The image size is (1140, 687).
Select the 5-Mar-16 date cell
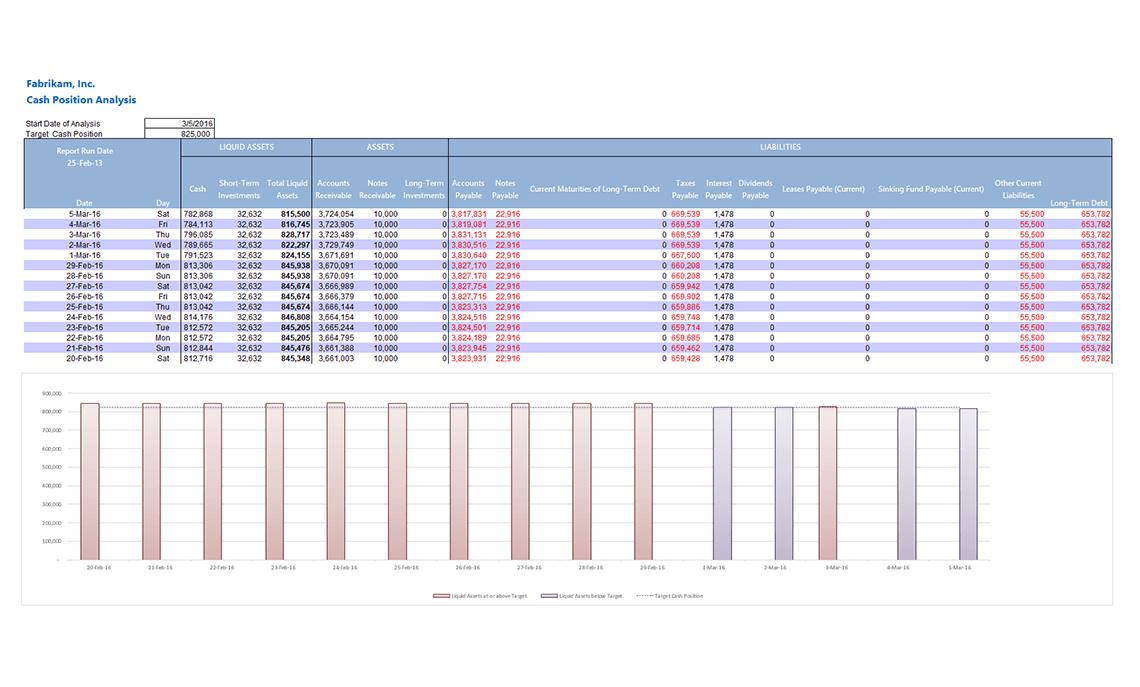84,213
